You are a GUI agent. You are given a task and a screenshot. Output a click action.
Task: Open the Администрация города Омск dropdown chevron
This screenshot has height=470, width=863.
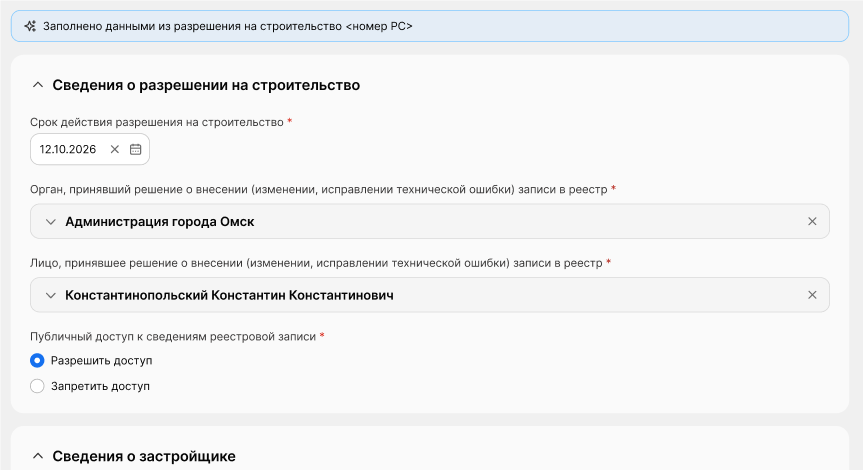tap(51, 222)
